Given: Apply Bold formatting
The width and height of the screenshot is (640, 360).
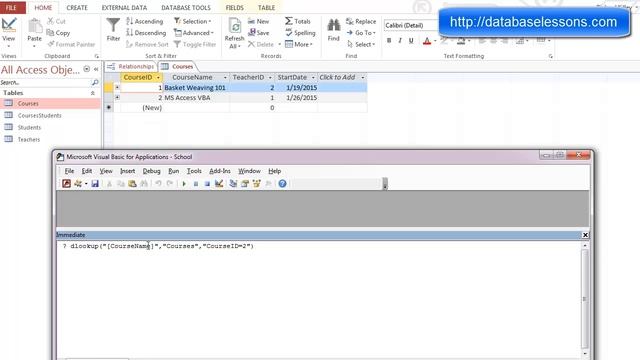Looking at the screenshot, I should [389, 40].
